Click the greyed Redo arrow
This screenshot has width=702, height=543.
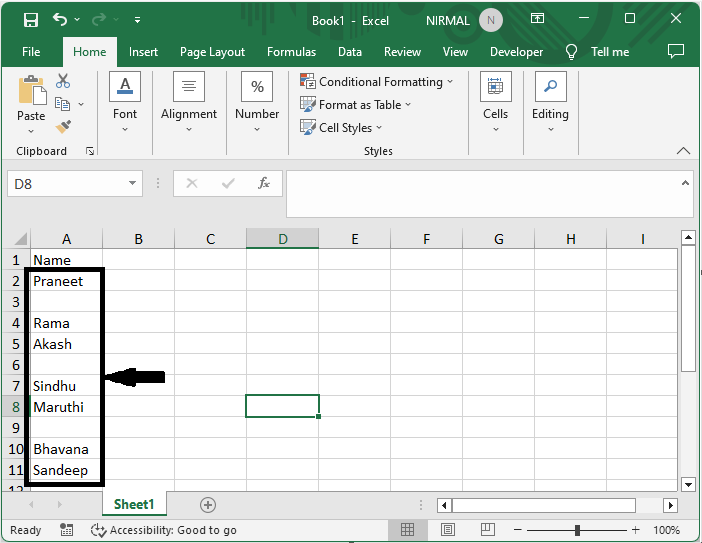(x=99, y=20)
